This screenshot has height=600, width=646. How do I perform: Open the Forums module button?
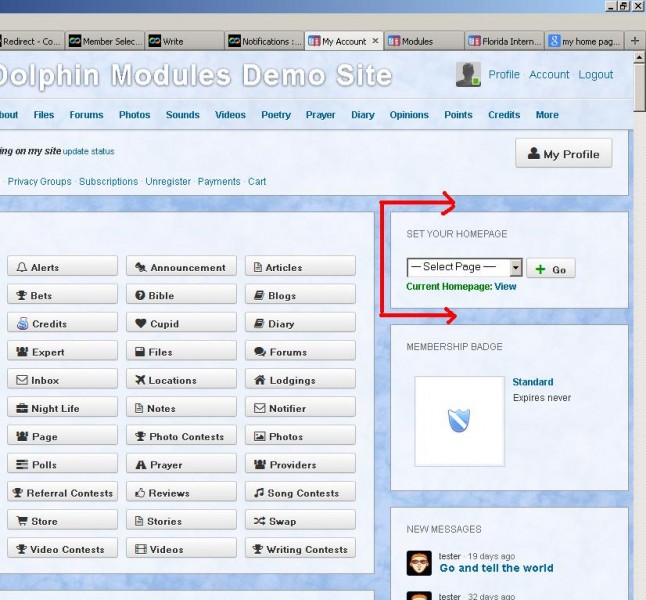pos(300,352)
